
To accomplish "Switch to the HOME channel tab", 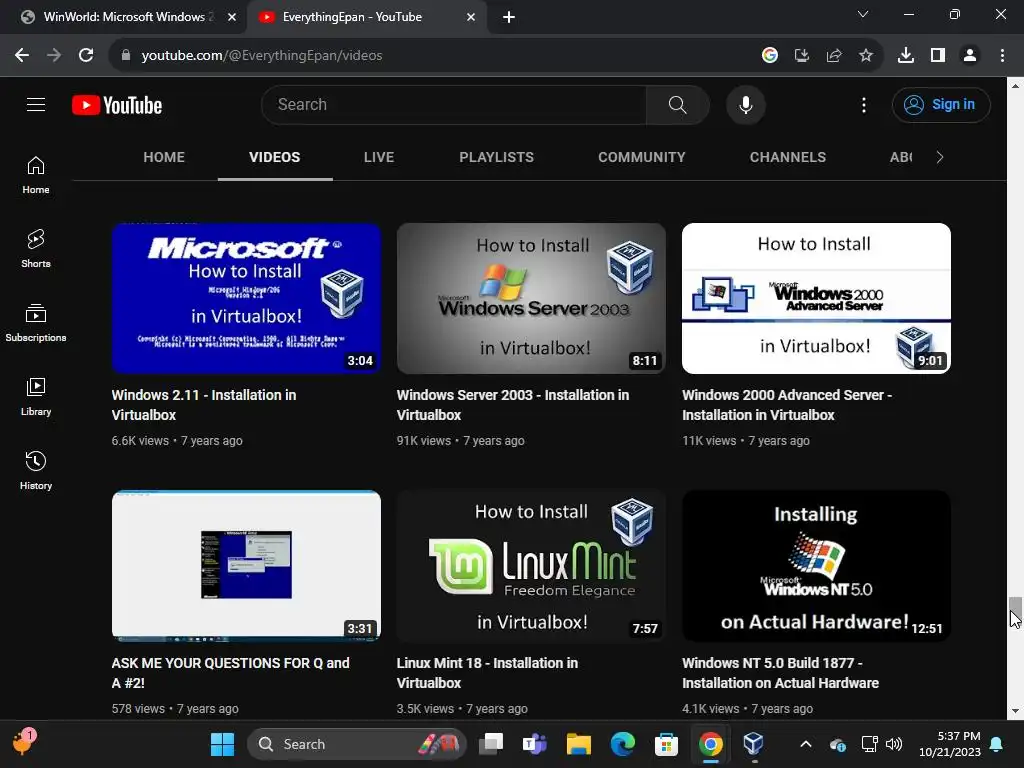I will 164,157.
